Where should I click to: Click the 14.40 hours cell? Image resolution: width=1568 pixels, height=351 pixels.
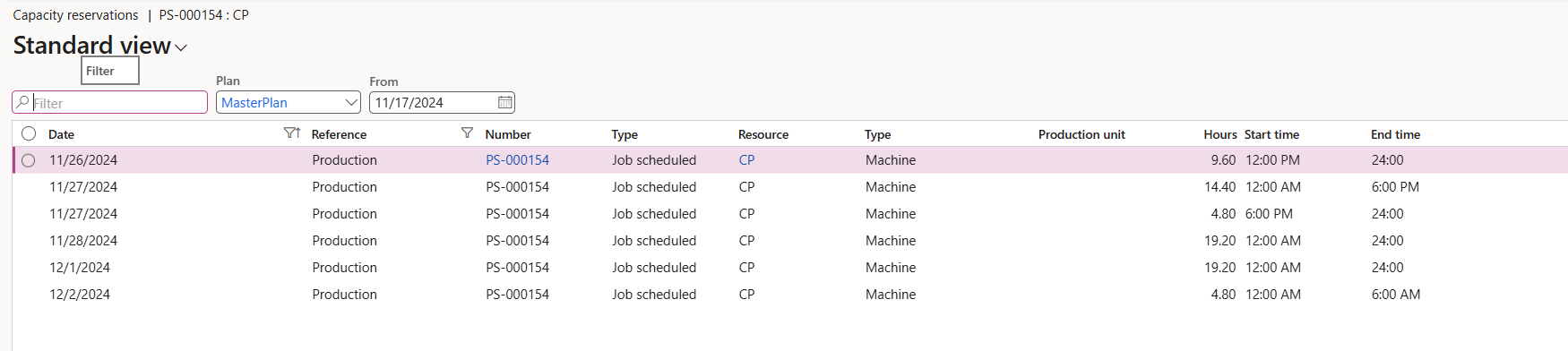click(1219, 187)
